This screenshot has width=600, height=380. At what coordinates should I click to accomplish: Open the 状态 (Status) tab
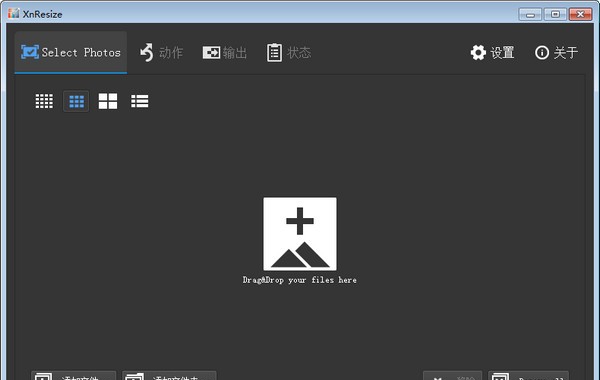pos(289,52)
